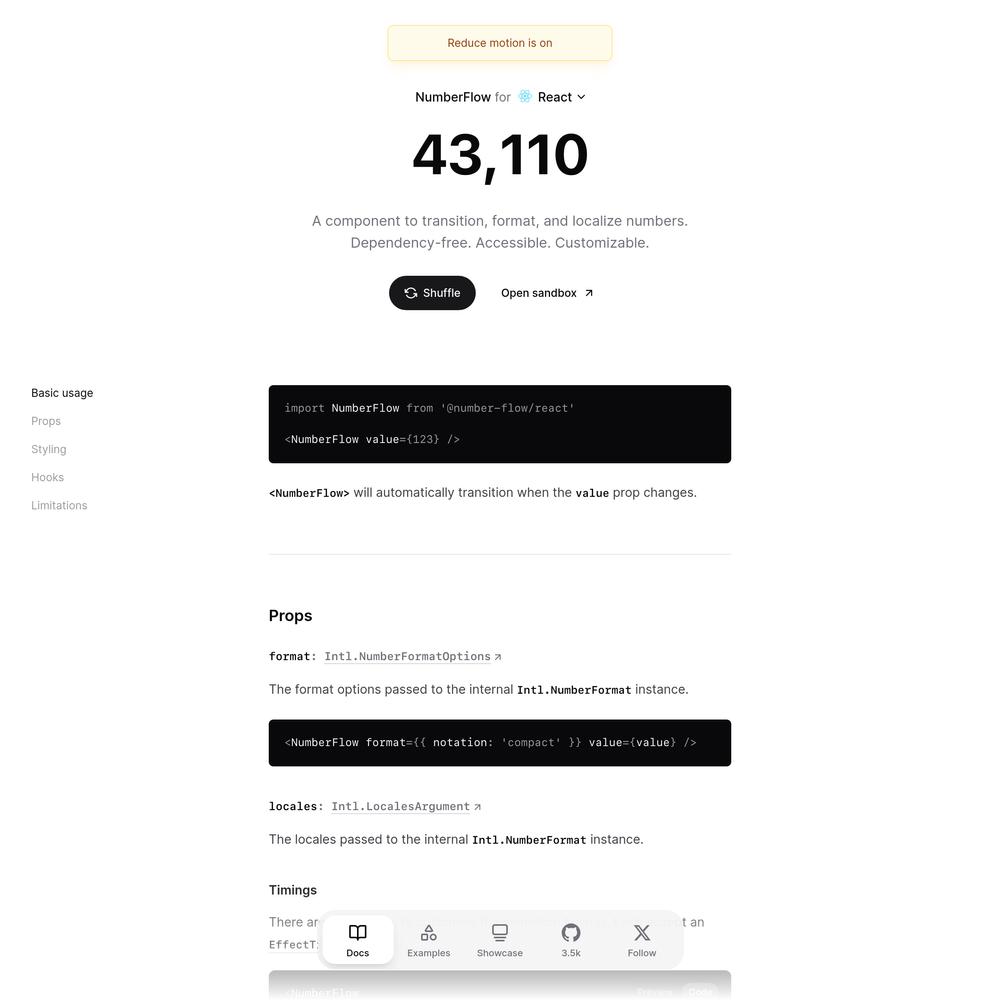Follow the Open sandbox link
Image resolution: width=1000 pixels, height=1000 pixels.
coord(547,293)
